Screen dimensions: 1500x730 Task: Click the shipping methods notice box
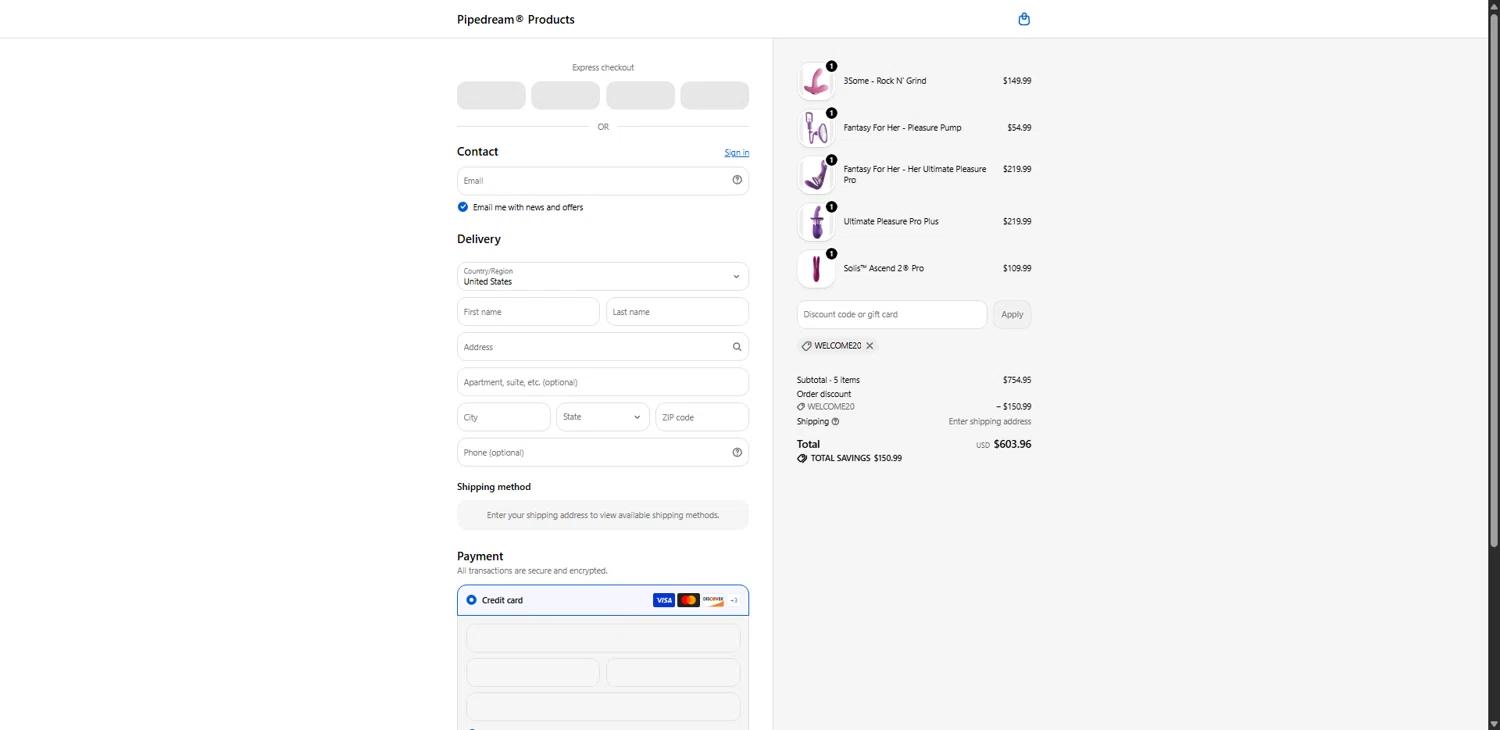(x=603, y=515)
